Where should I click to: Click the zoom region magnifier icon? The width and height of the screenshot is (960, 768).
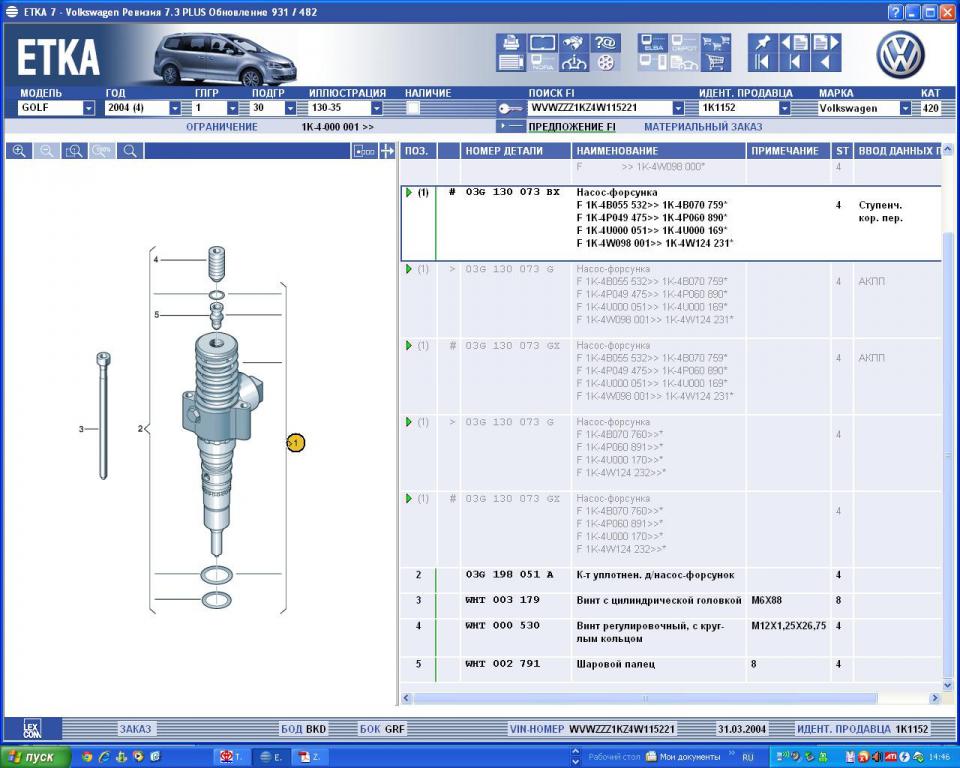click(74, 151)
